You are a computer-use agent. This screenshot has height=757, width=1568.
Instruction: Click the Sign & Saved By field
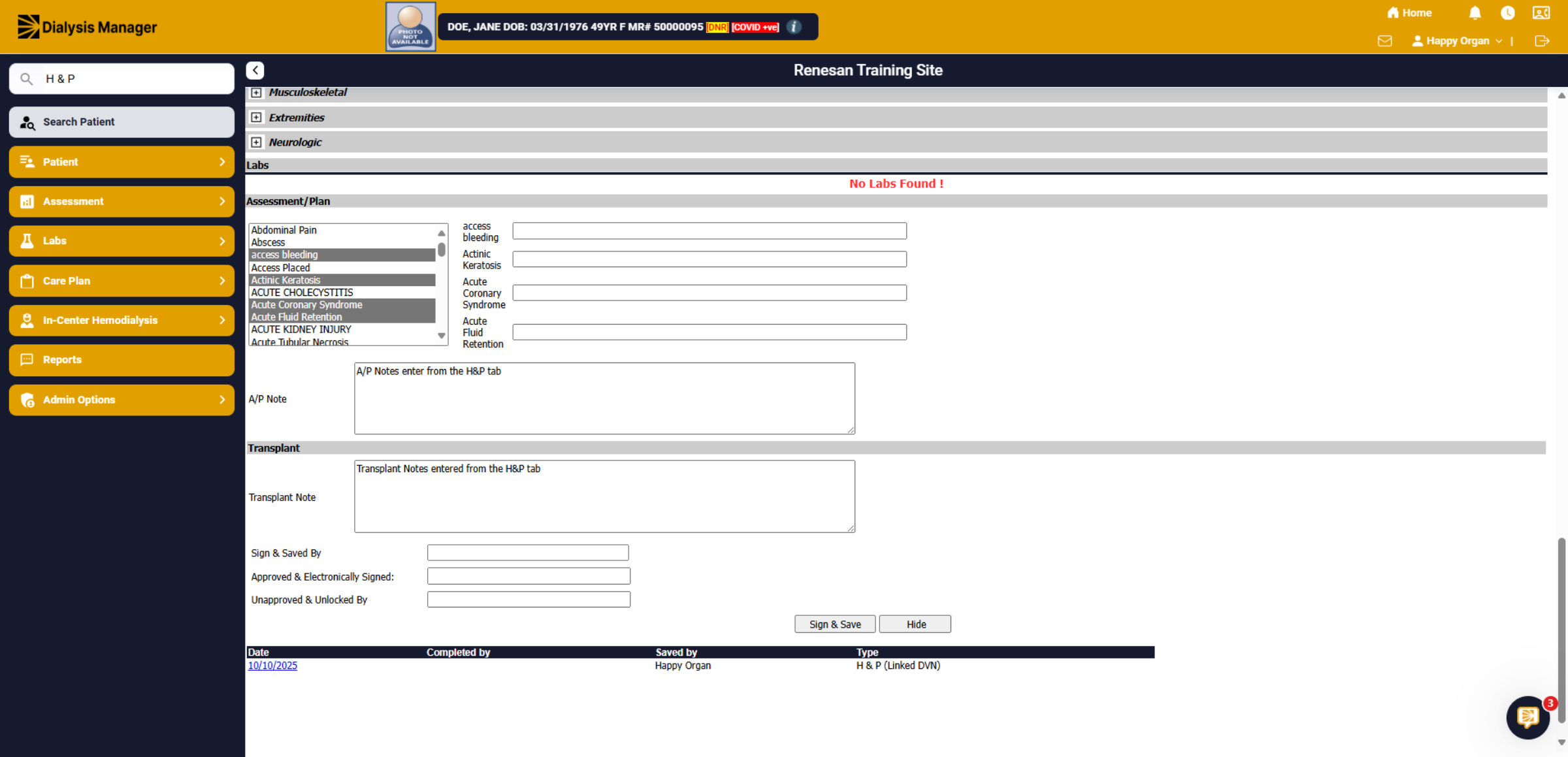tap(528, 553)
